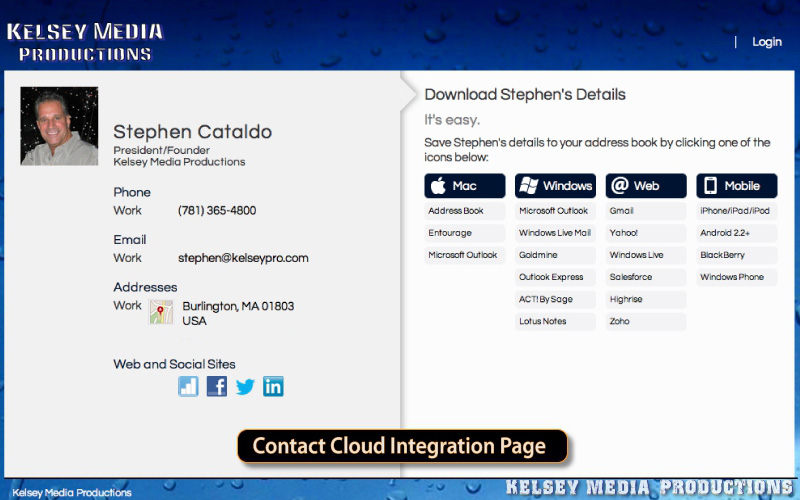Select Microsoft Outlook under Mac column
The image size is (800, 500).
coord(465,255)
